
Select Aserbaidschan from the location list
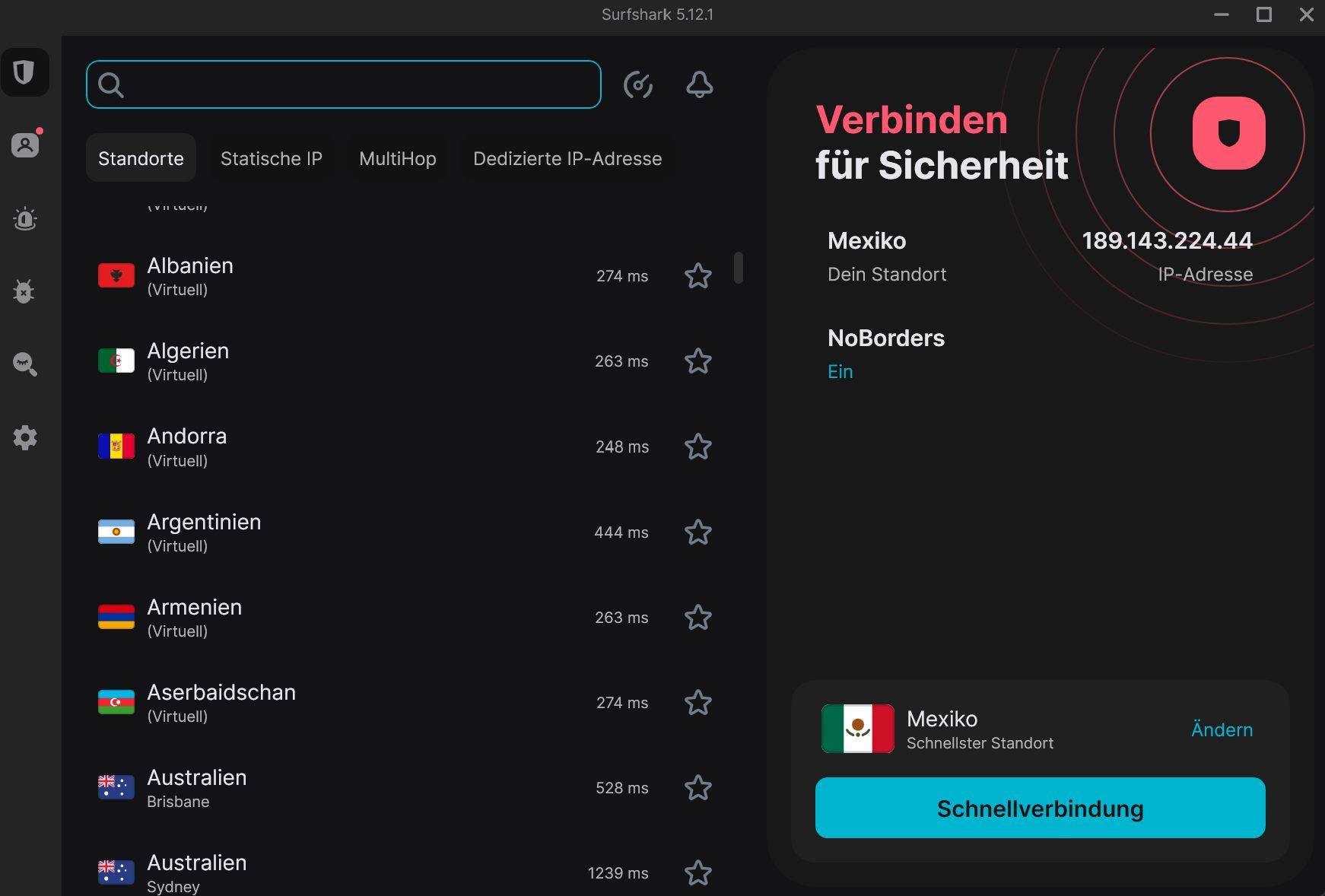(407, 702)
